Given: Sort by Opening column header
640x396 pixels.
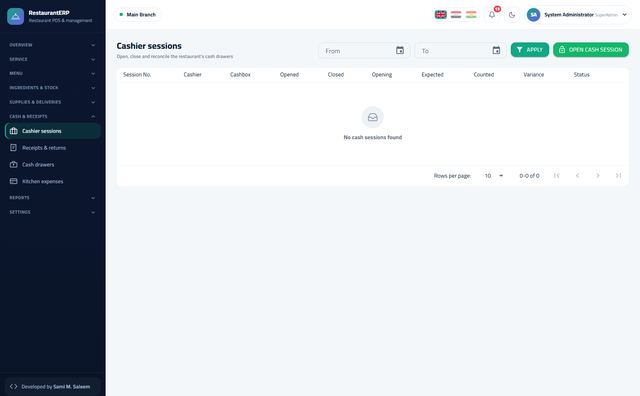Looking at the screenshot, I should point(382,75).
